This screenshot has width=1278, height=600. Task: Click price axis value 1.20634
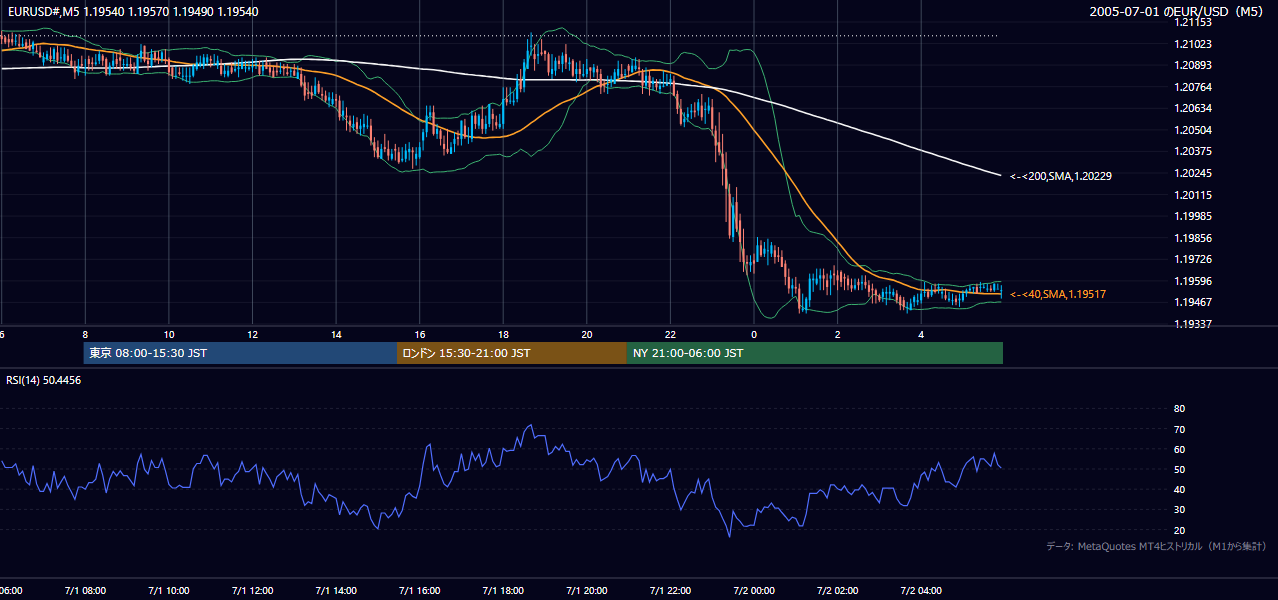pos(1193,108)
